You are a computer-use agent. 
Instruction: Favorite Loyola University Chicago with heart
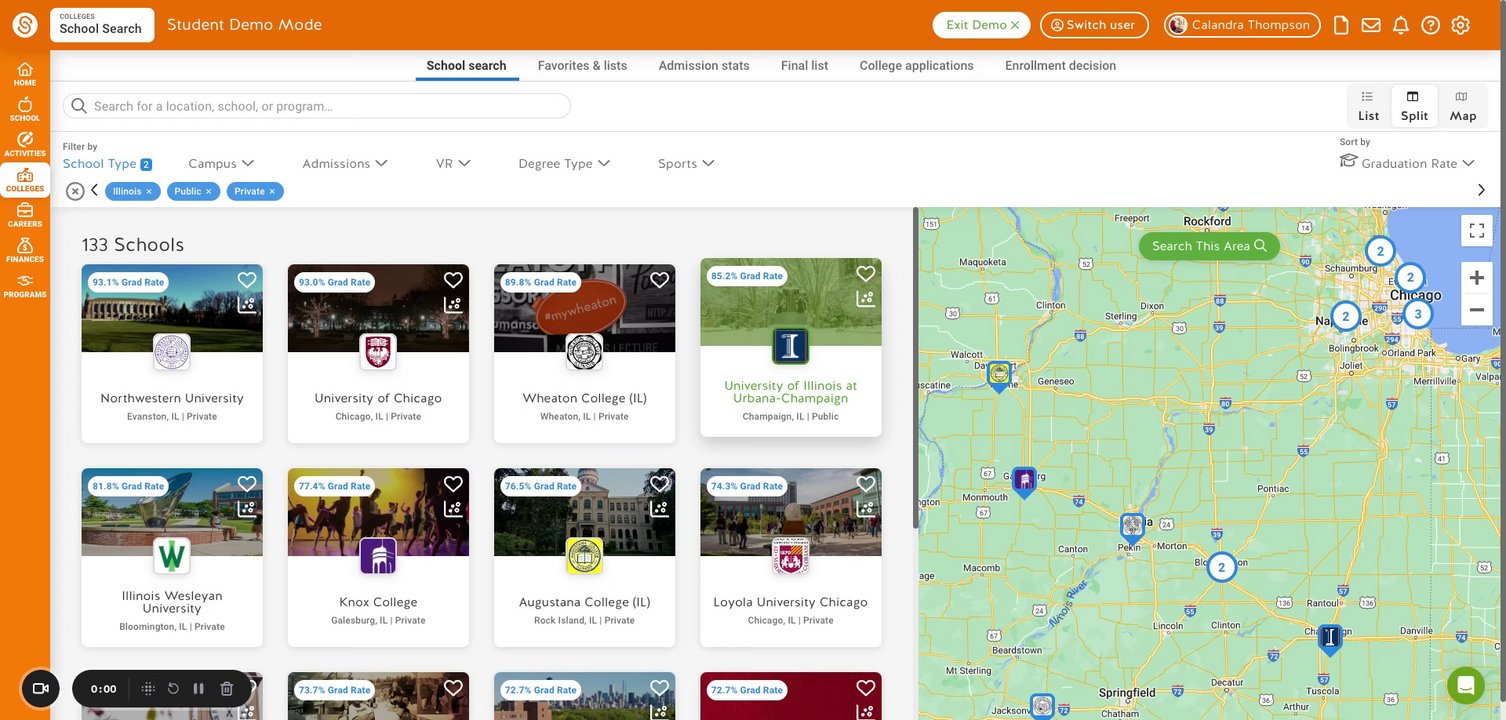click(866, 484)
